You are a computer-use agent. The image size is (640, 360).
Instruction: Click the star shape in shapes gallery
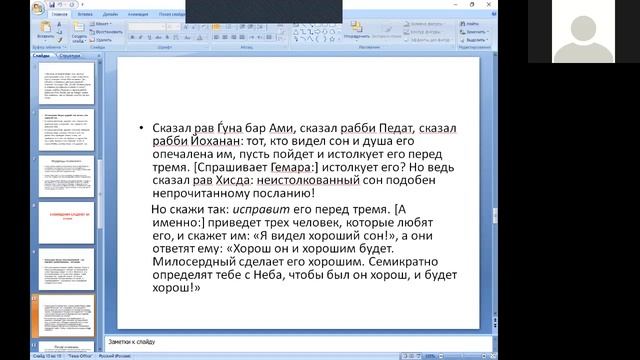coord(332,39)
